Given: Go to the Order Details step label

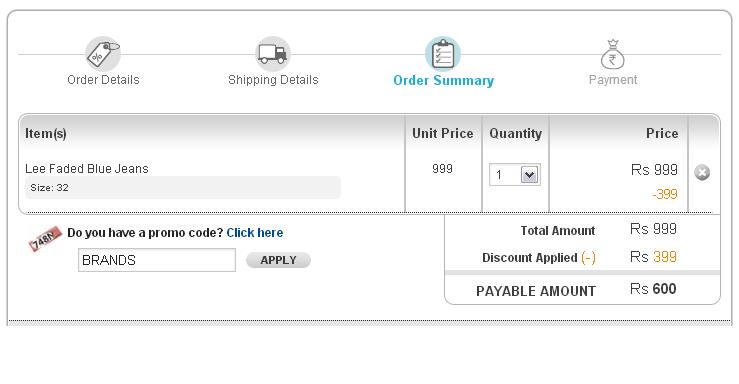Looking at the screenshot, I should [103, 80].
